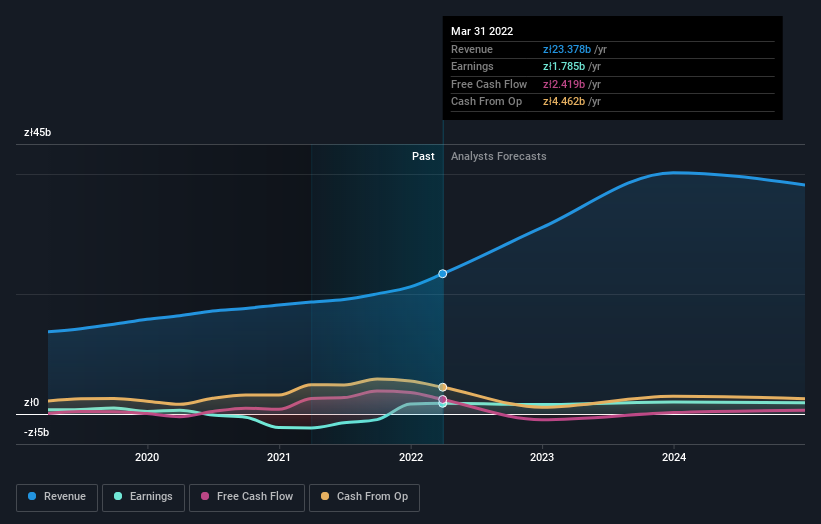Toggle the Free Cash Flow legend button
Viewport: 821px width, 524px height.
click(247, 497)
